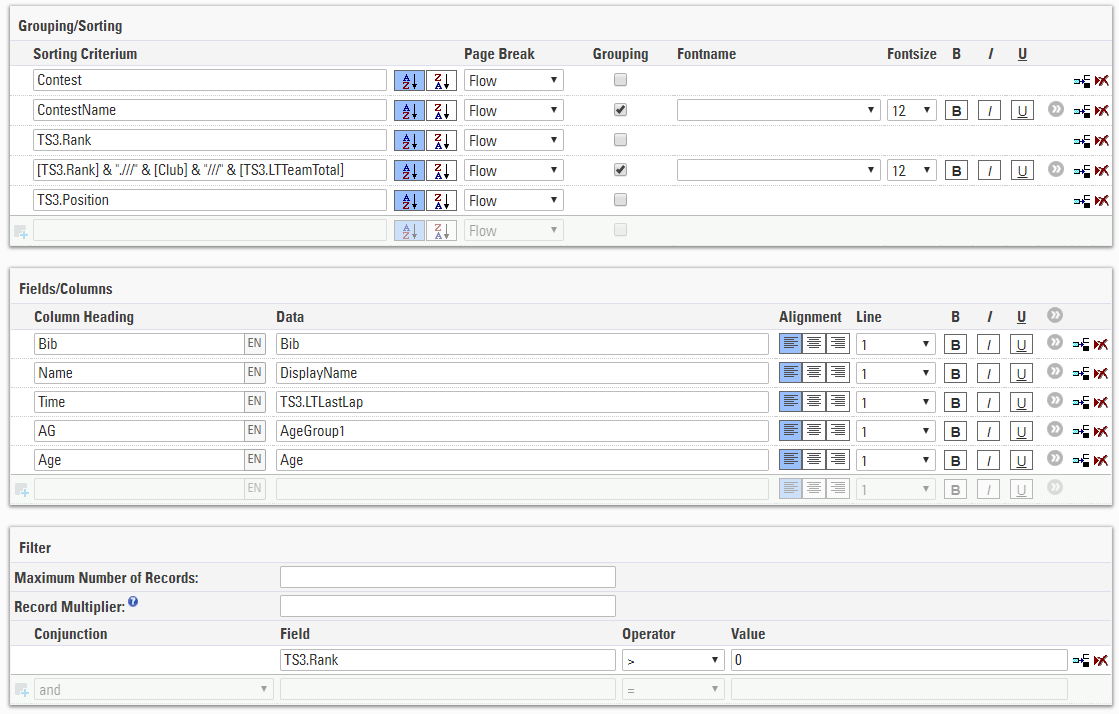
Task: Enable grouping for Contest criterium
Action: click(620, 80)
